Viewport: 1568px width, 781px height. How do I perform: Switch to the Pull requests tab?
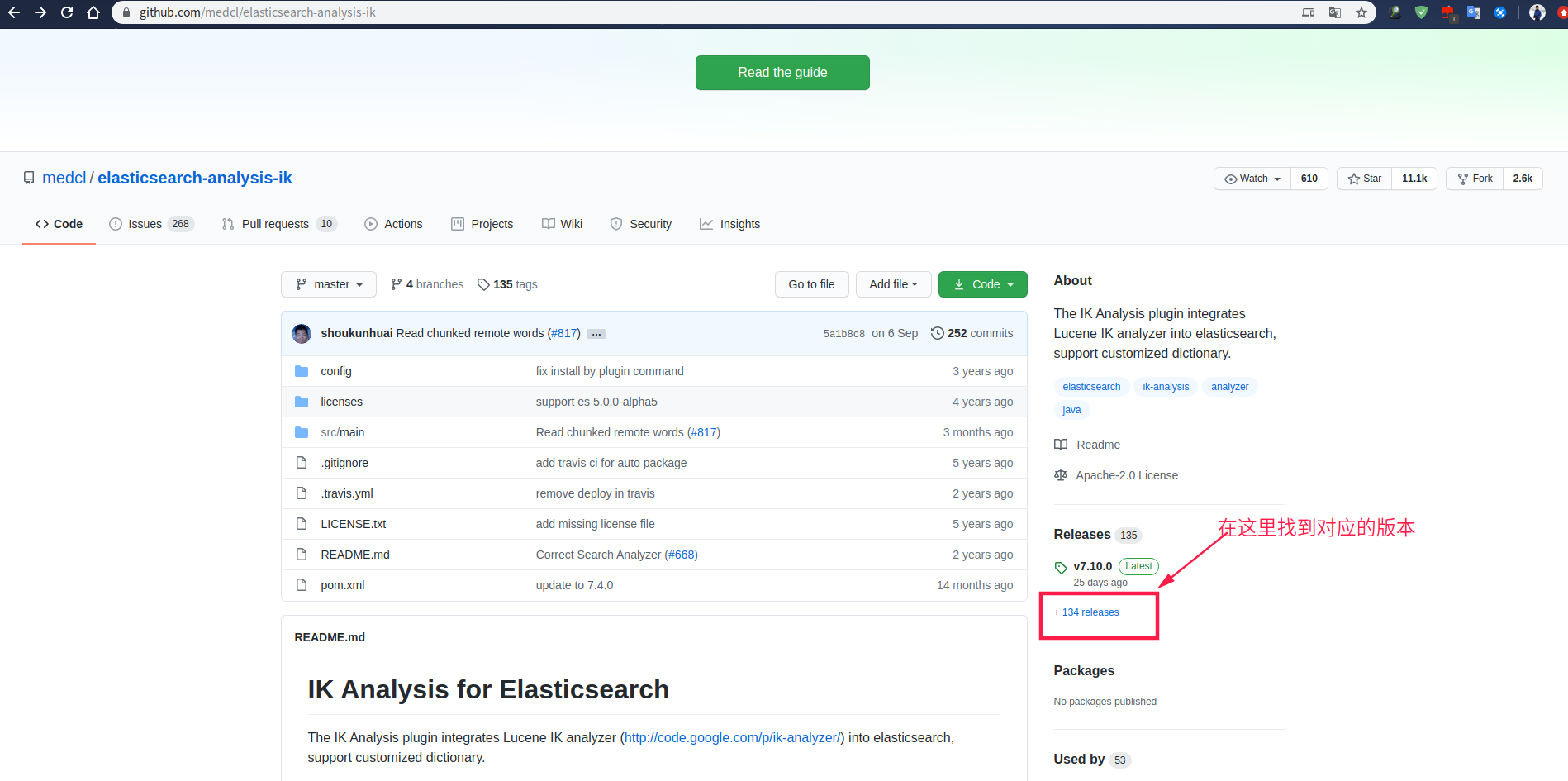[x=279, y=224]
